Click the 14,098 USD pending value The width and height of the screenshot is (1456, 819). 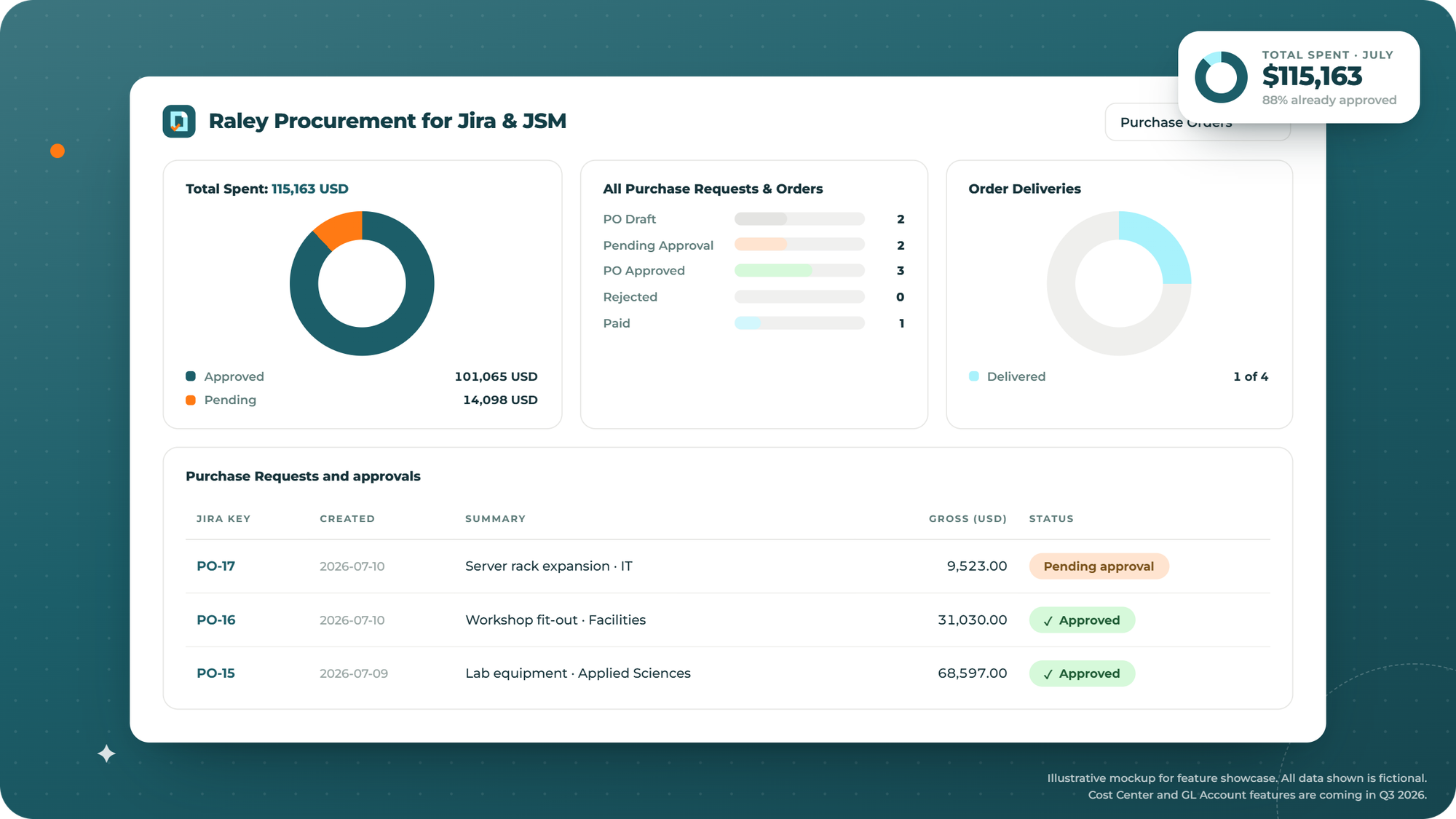coord(500,400)
